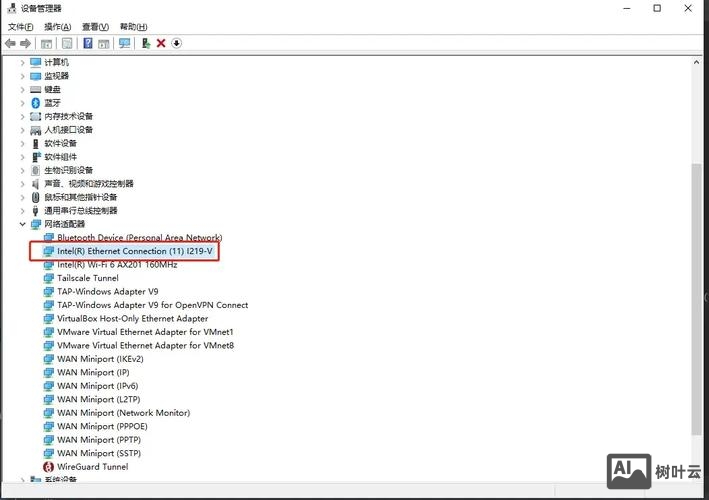Expand the 计算机 tree node
This screenshot has width=709, height=500.
(x=22, y=62)
